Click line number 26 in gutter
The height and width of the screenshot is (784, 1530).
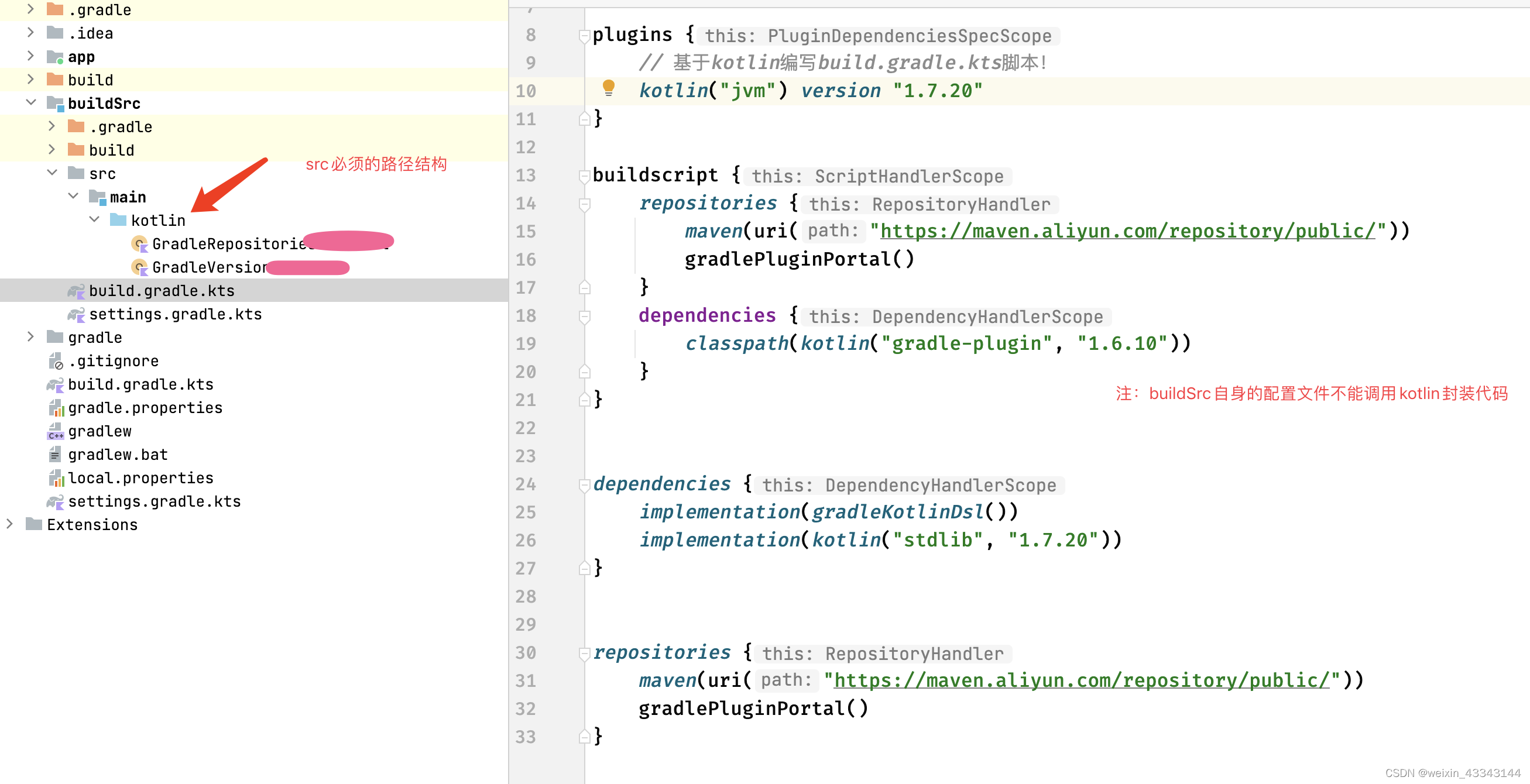526,540
